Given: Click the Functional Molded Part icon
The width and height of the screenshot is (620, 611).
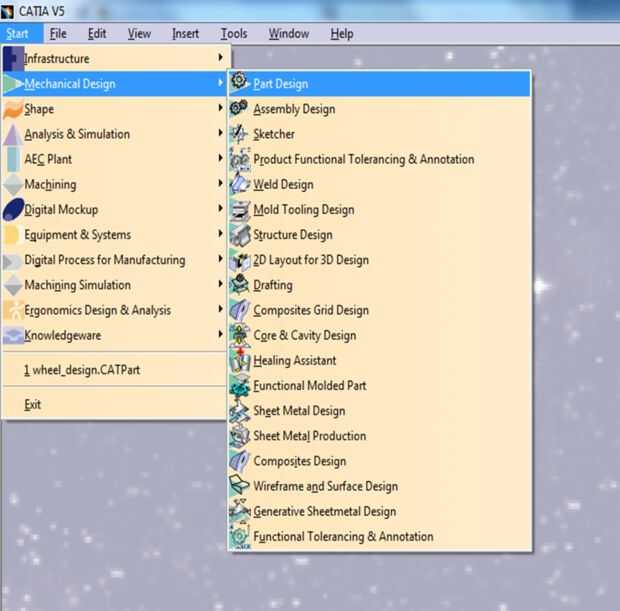Looking at the screenshot, I should (239, 386).
